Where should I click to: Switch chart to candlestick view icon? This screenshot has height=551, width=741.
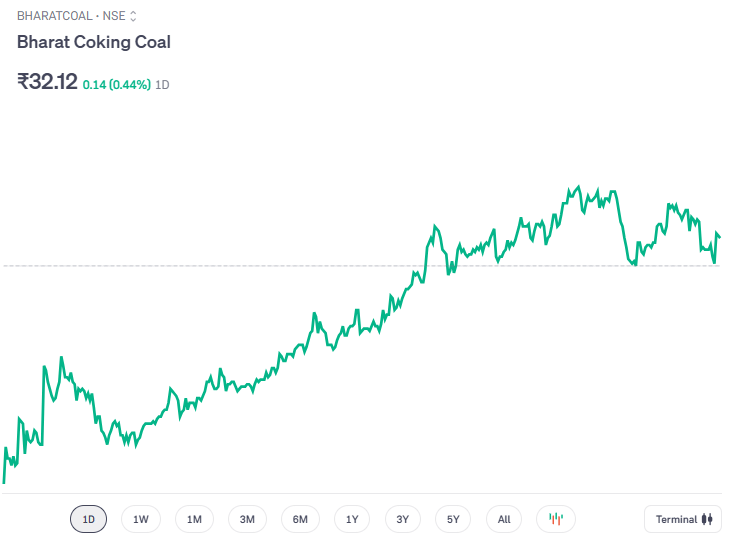(x=556, y=519)
